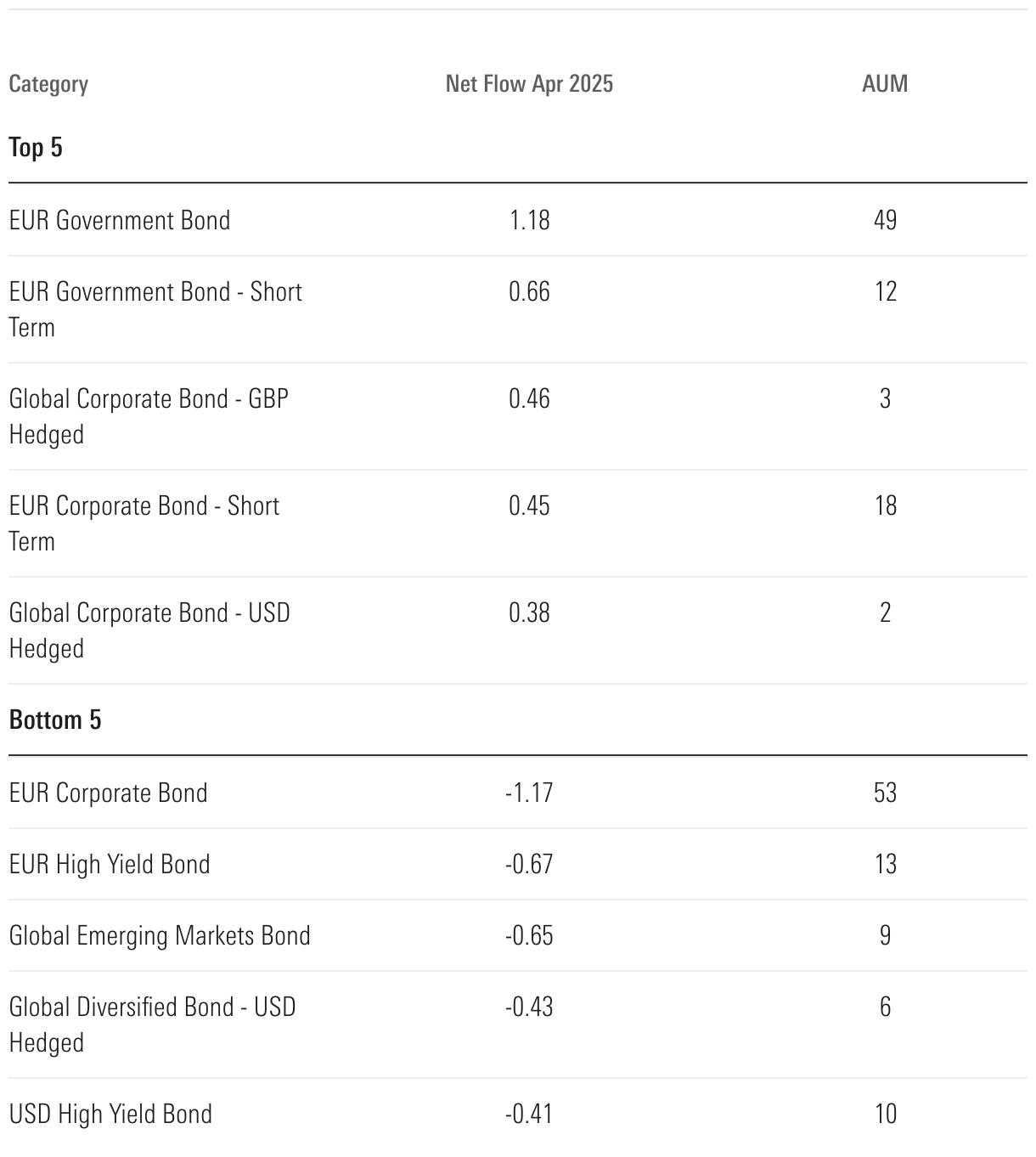Click EUR Corporate Bond - Short Term
Image resolution: width=1036 pixels, height=1157 pixels.
click(144, 523)
